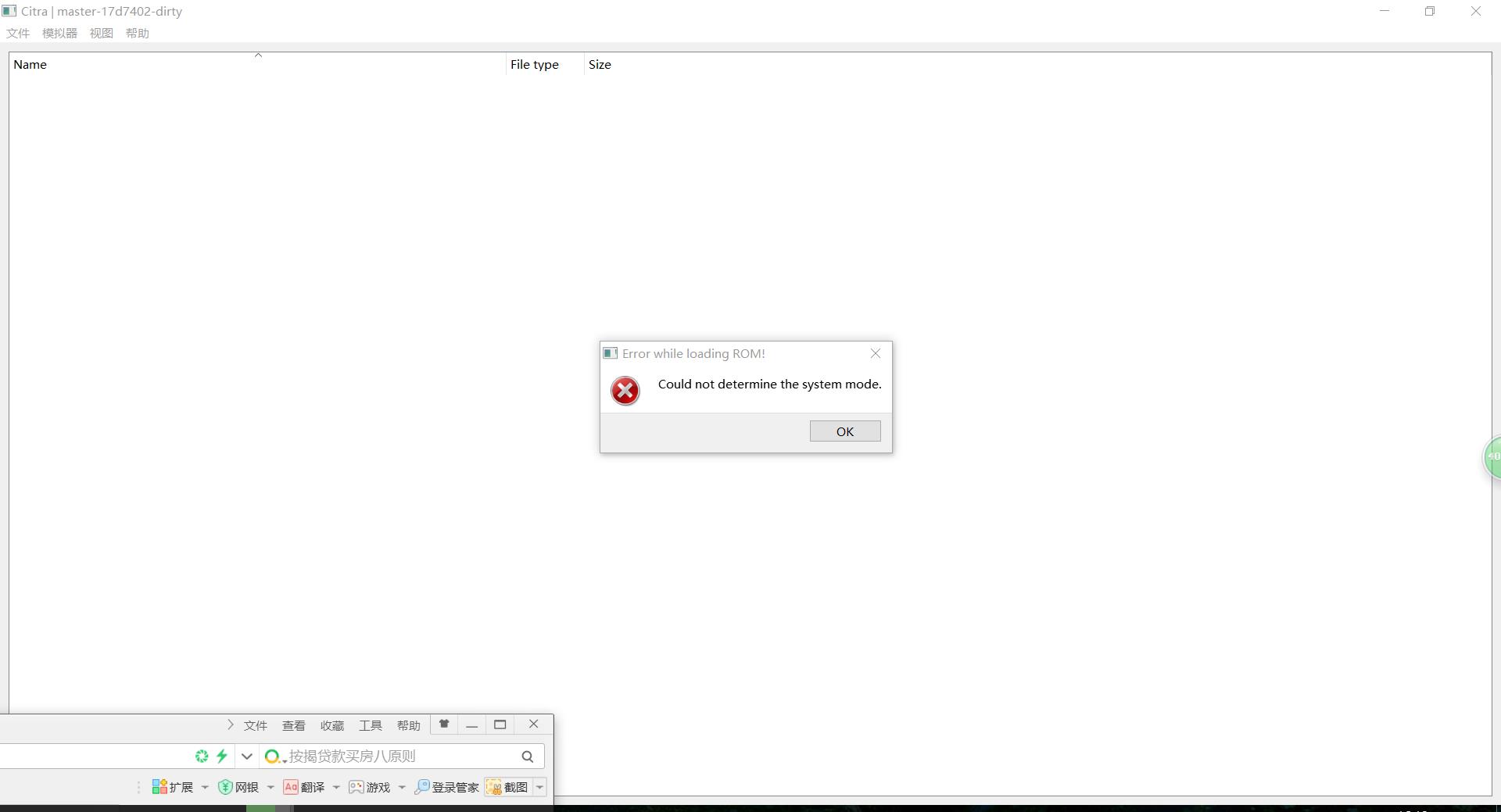Open 工具 menu in the browser window
Image resolution: width=1501 pixels, height=812 pixels.
[x=371, y=725]
